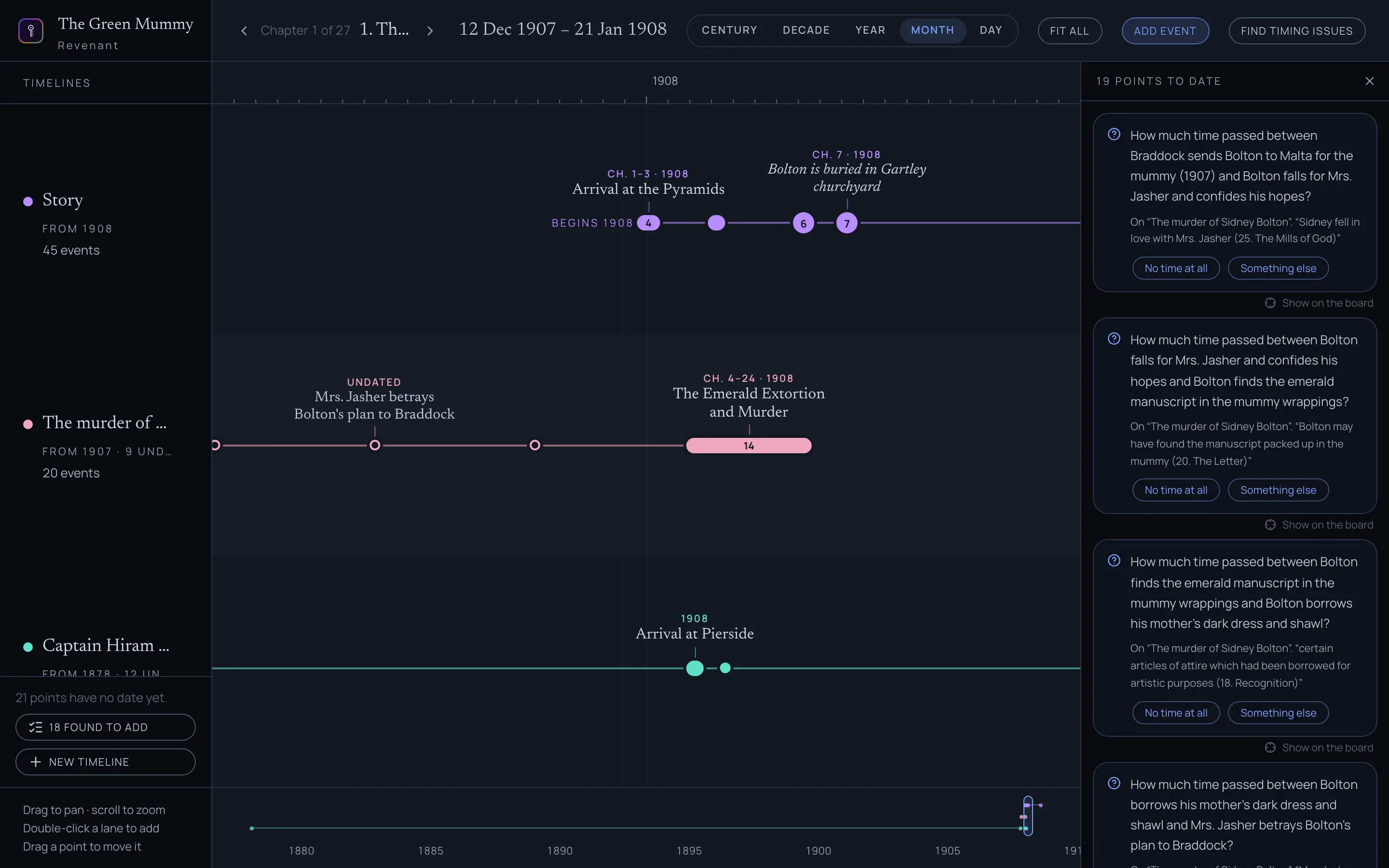Click question icon on emerald manuscript card

[x=1114, y=560]
